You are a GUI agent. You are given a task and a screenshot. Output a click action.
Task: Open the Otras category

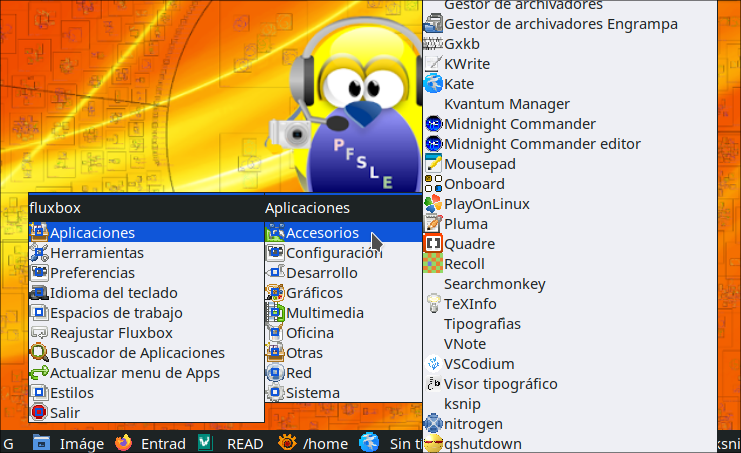point(344,352)
